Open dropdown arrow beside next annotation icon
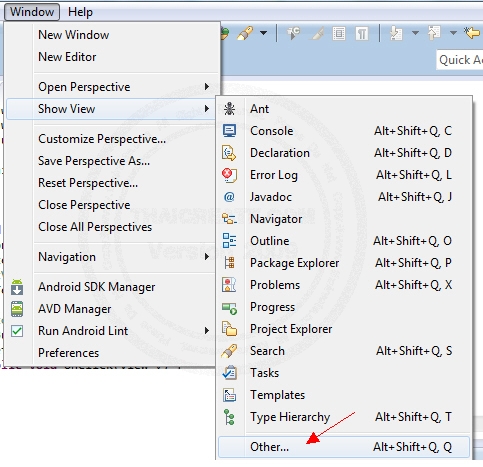483x467 pixels. (415, 33)
